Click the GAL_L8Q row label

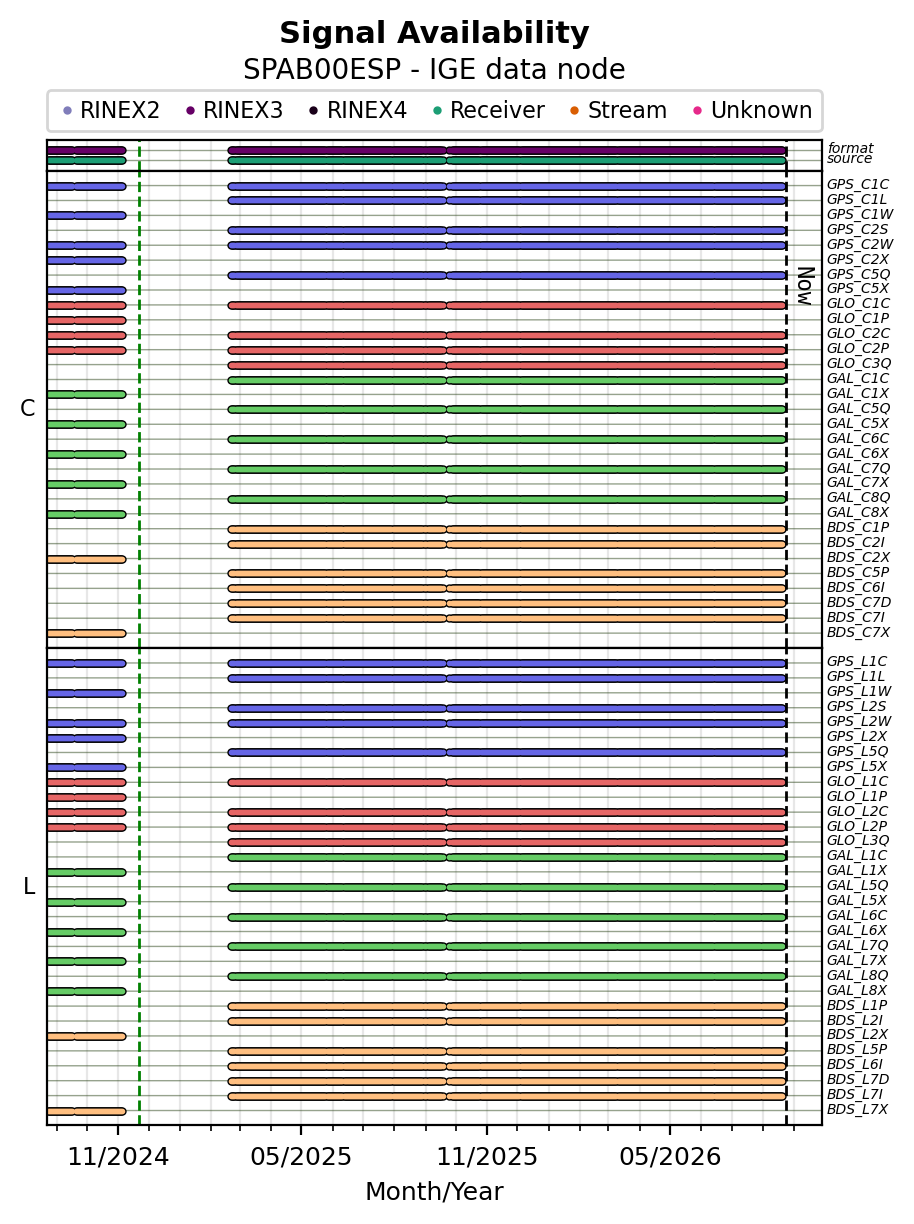(857, 976)
